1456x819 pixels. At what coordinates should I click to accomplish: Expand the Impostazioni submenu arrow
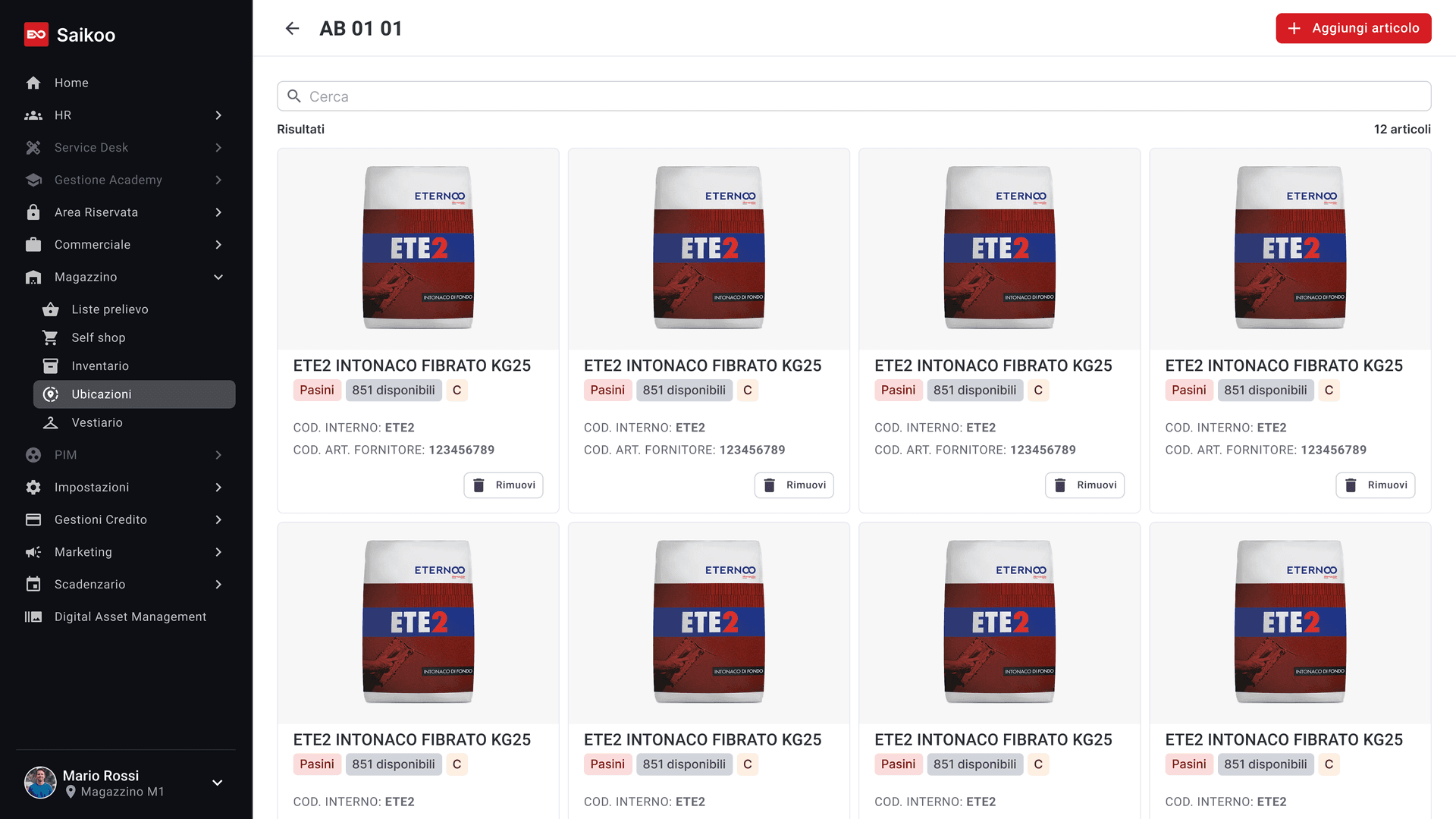coord(218,488)
